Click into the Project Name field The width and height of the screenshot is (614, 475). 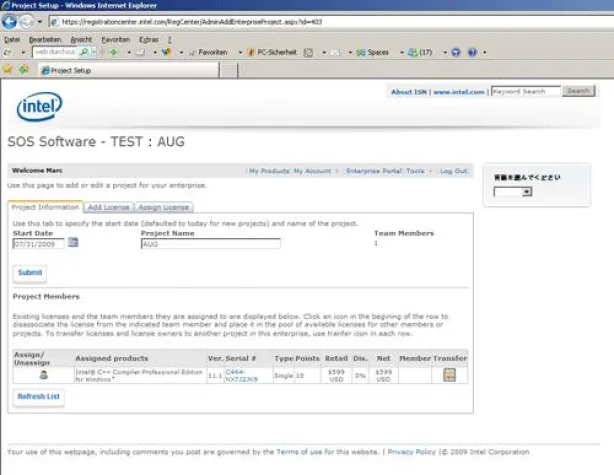pos(210,243)
